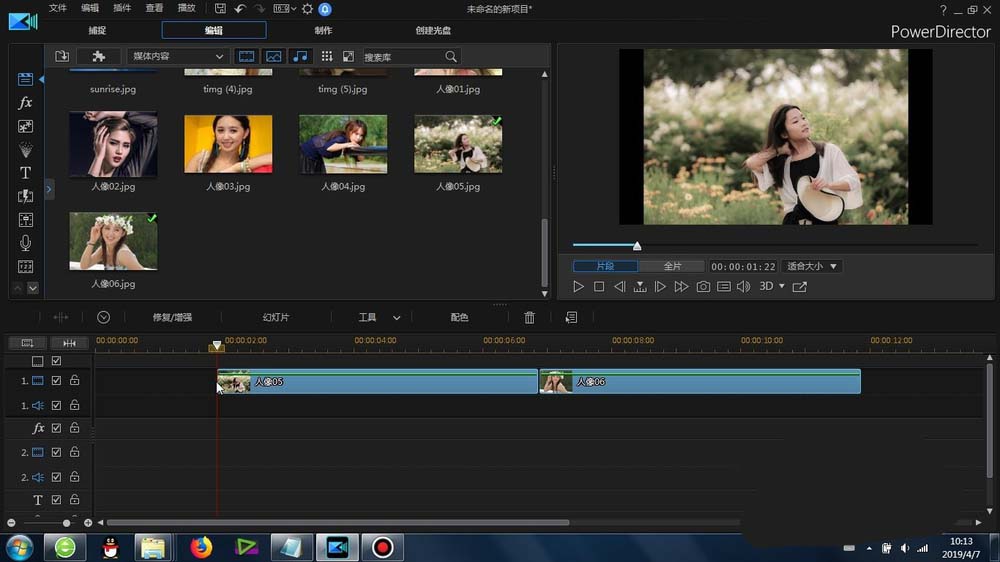Click the 修复/增强 button
The width and height of the screenshot is (1000, 562).
click(172, 317)
